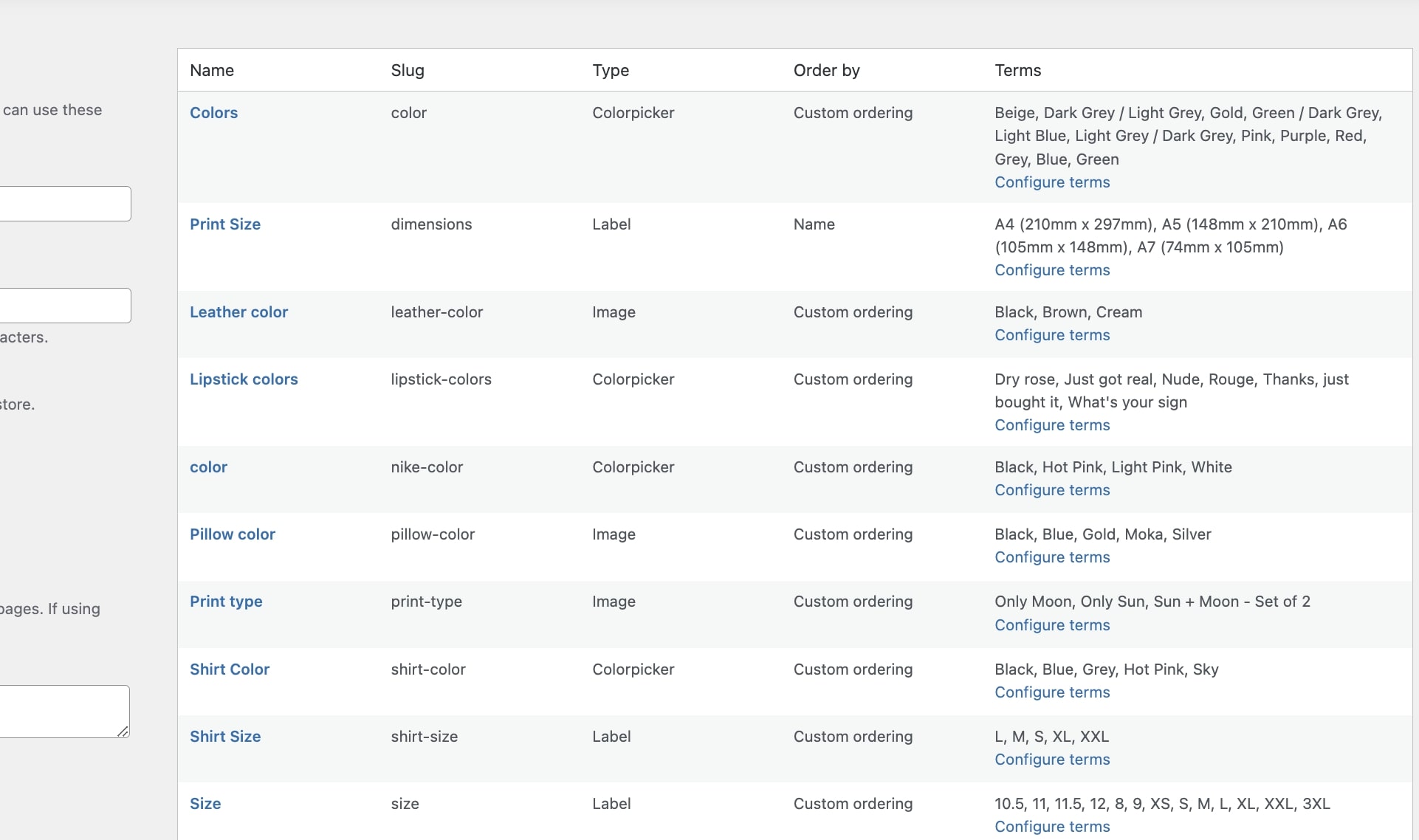Image resolution: width=1419 pixels, height=840 pixels.
Task: Configure terms for Pillow color row
Action: coord(1052,557)
